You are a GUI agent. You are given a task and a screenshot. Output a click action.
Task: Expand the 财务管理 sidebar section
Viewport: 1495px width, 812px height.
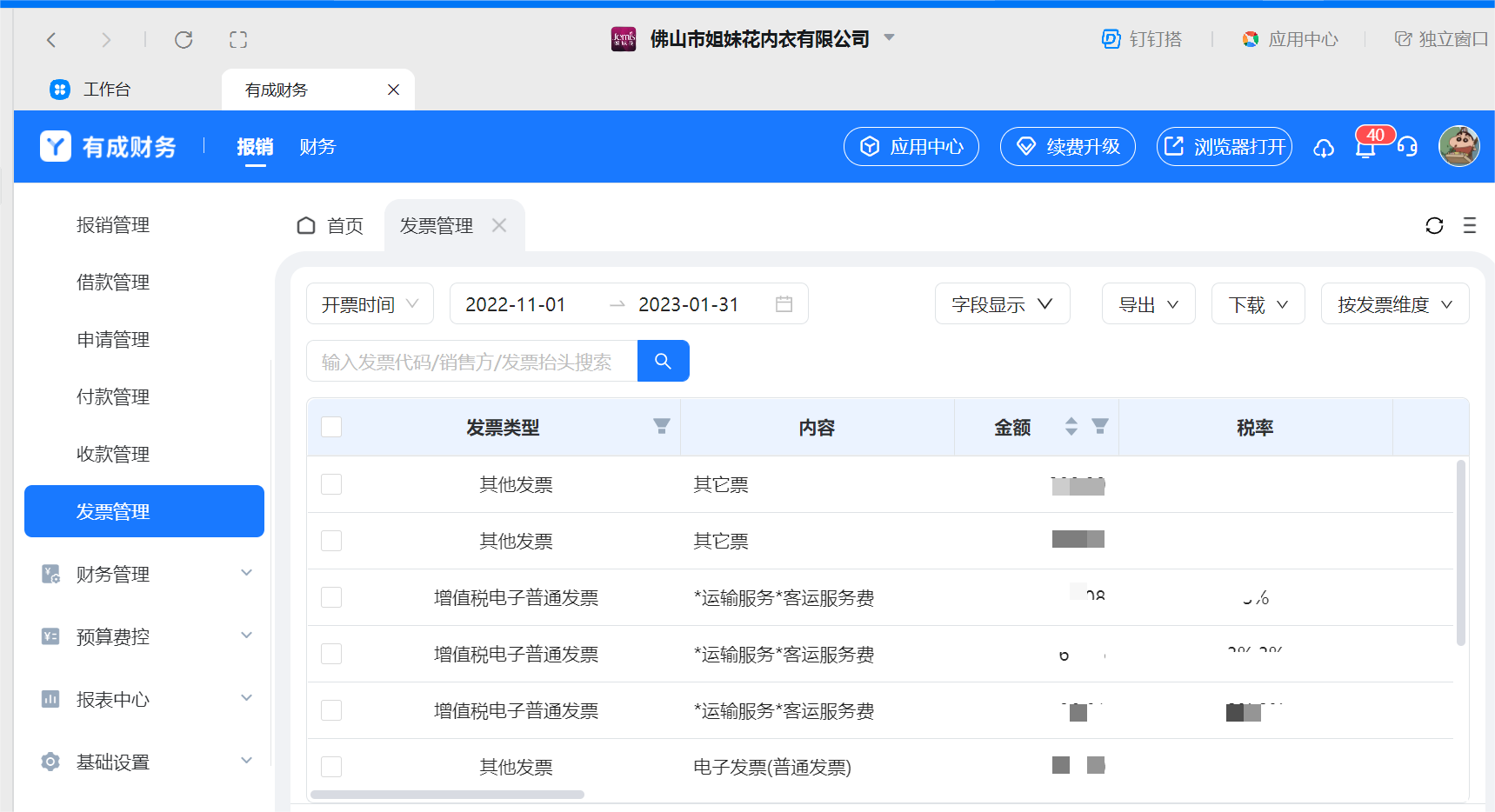[144, 574]
